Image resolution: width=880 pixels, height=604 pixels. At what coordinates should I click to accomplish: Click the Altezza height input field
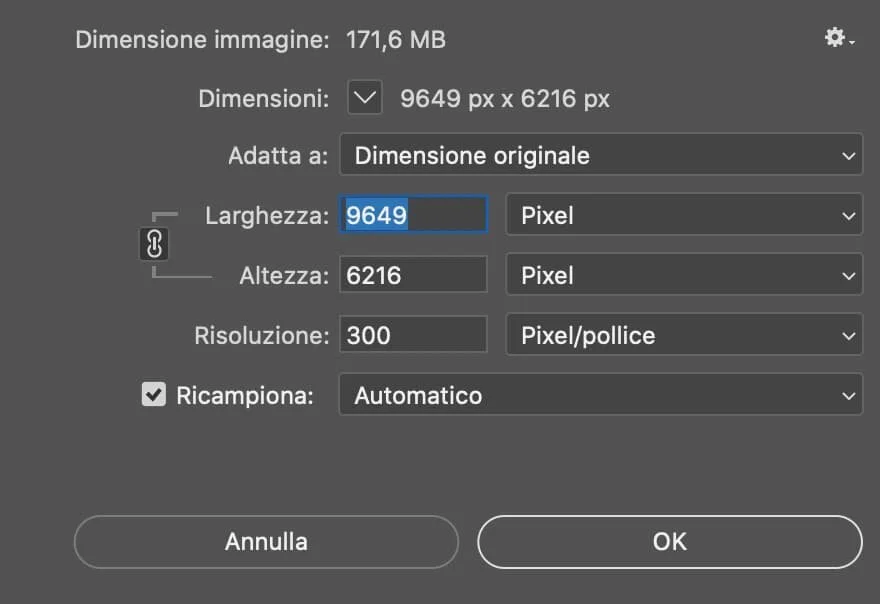[414, 274]
